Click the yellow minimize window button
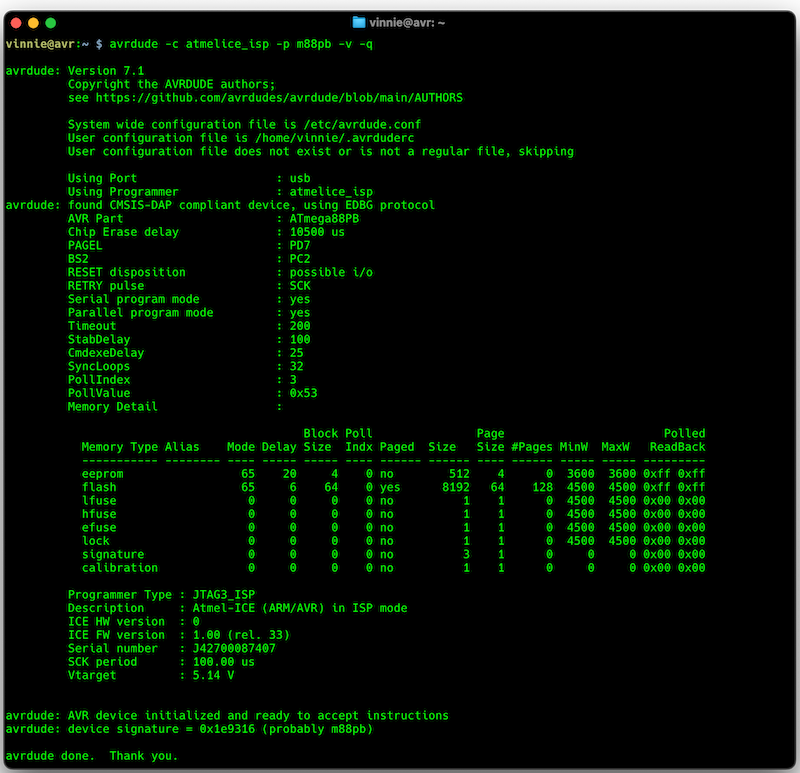Image resolution: width=800 pixels, height=773 pixels. (x=33, y=23)
